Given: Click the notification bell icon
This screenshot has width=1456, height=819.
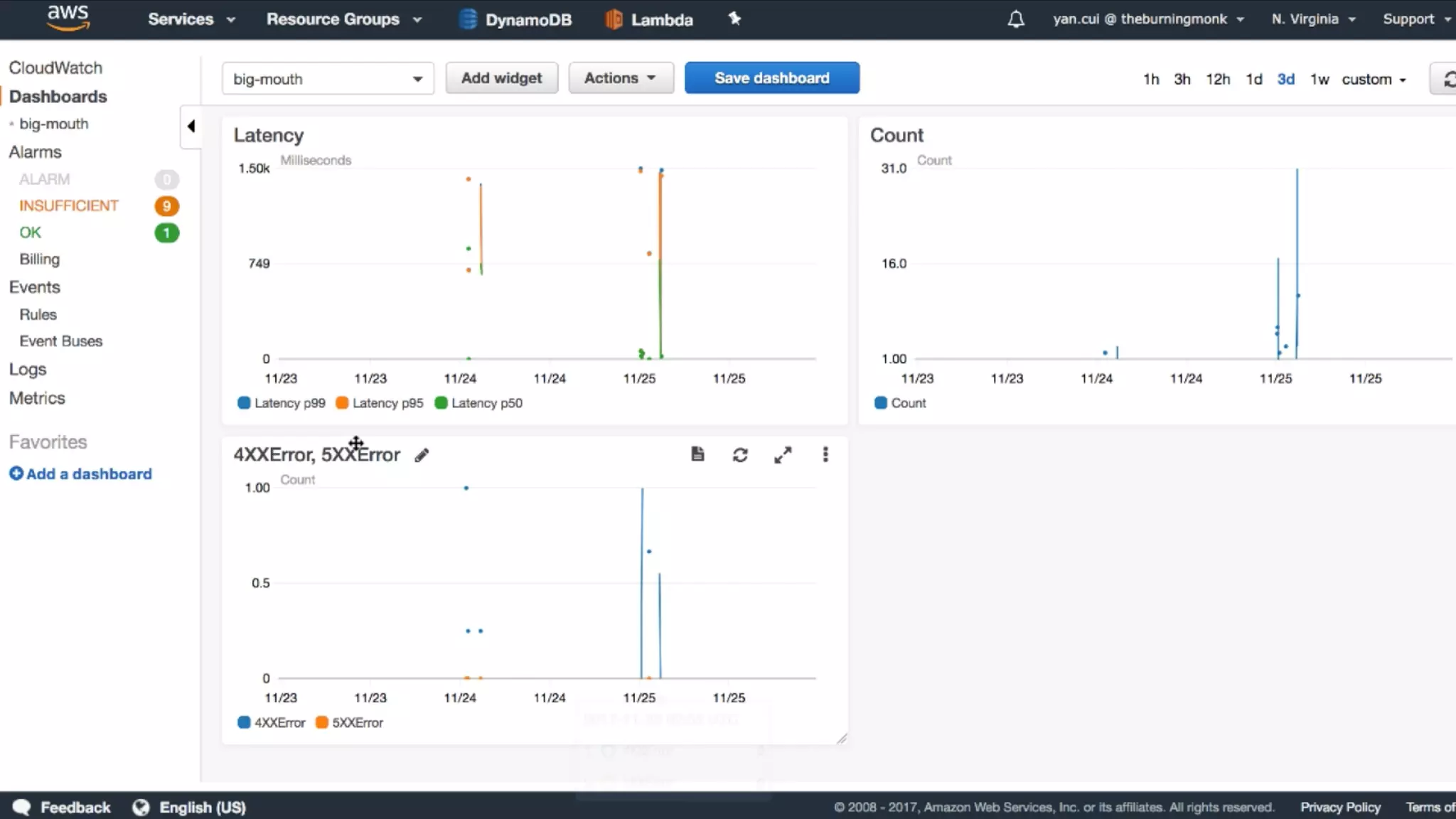Looking at the screenshot, I should tap(1016, 19).
